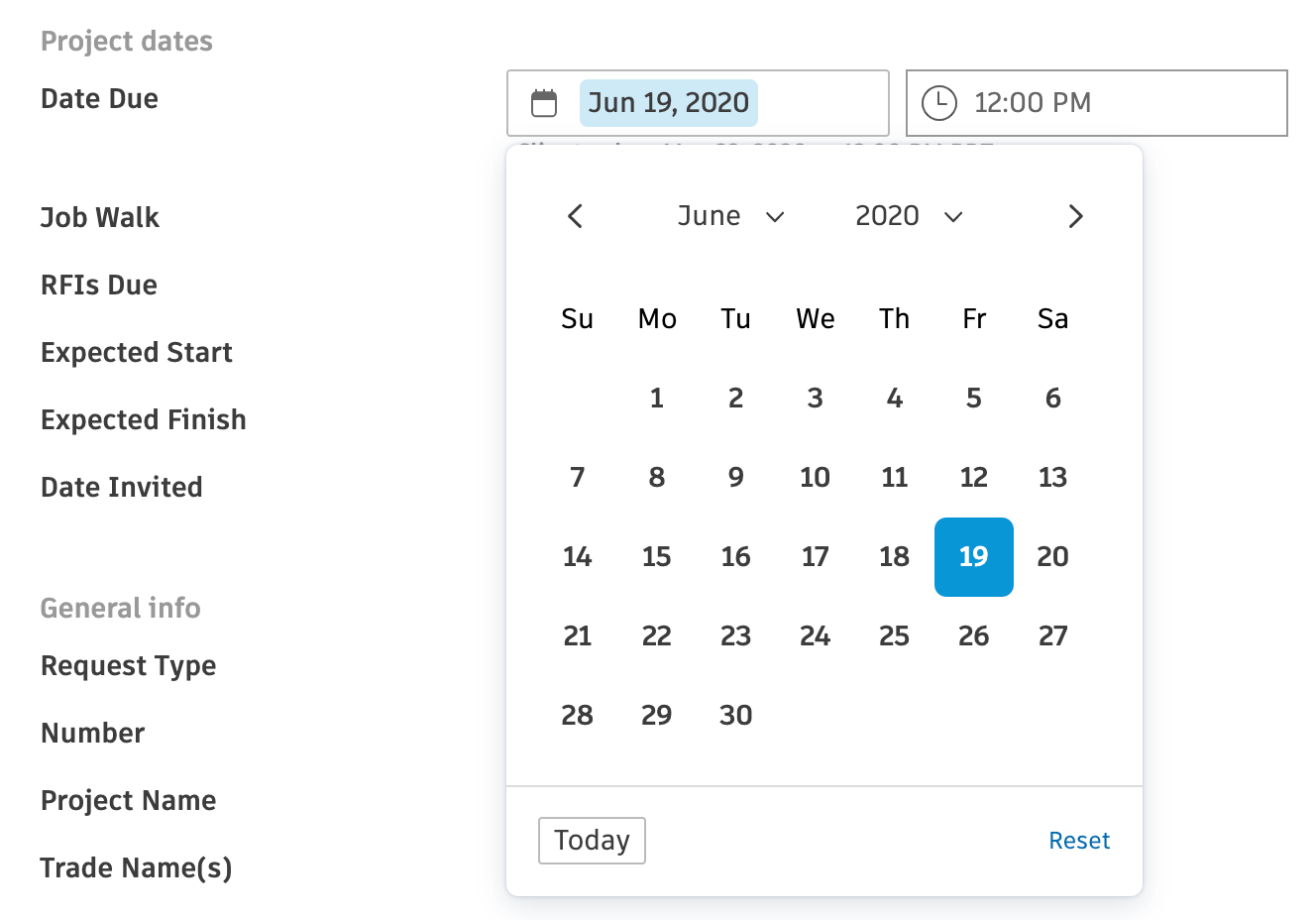The width and height of the screenshot is (1316, 920).
Task: Click the clock icon in time field
Action: point(938,103)
